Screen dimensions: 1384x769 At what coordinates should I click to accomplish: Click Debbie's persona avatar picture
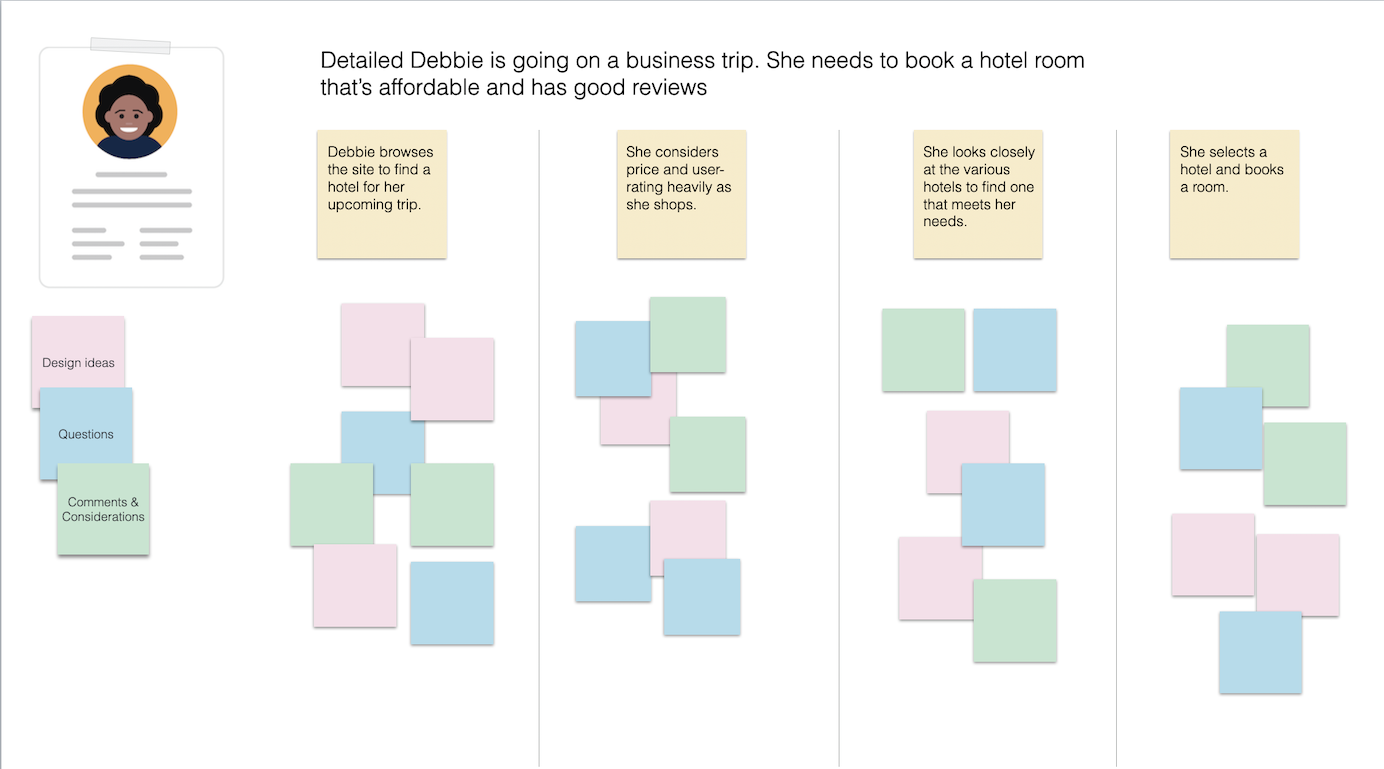130,111
